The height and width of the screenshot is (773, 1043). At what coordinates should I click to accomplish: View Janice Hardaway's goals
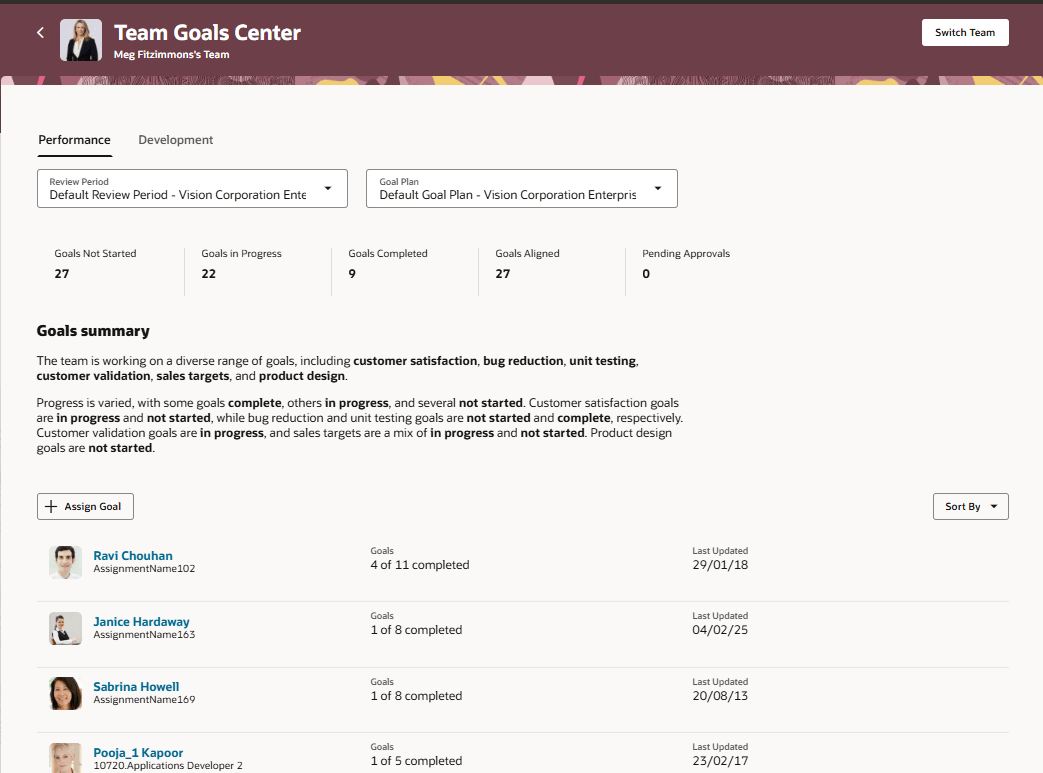tap(141, 621)
